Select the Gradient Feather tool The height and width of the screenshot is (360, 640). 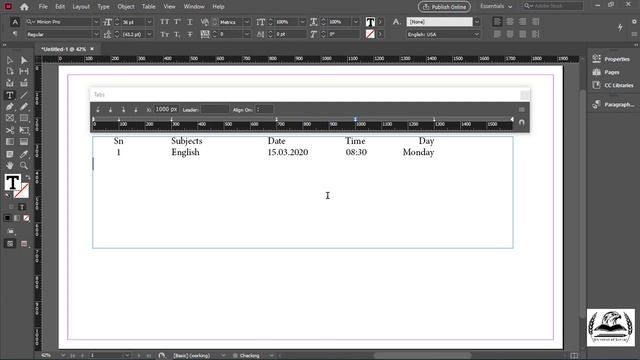point(24,142)
